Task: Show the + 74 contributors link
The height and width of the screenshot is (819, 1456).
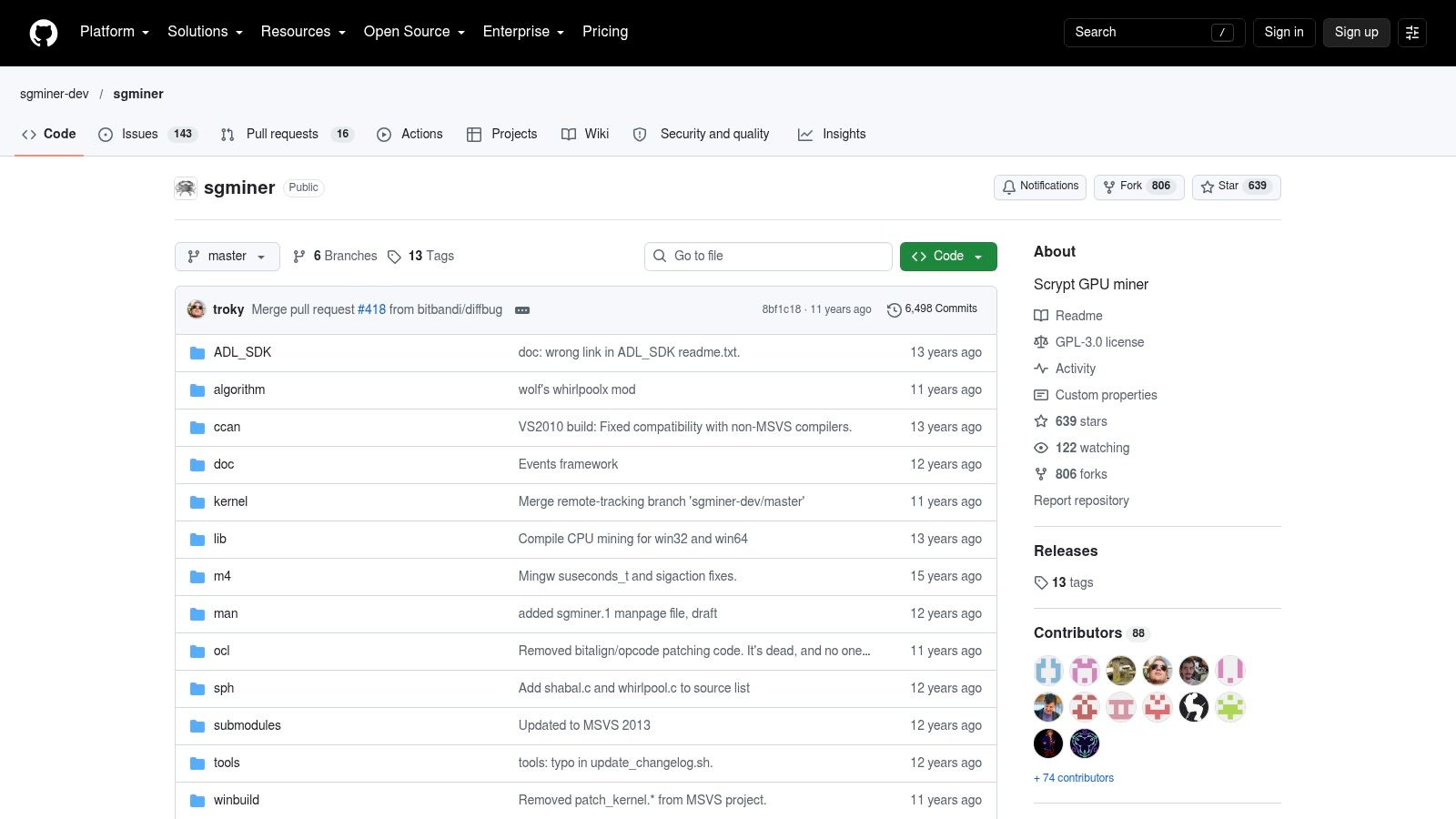Action: coord(1074,778)
